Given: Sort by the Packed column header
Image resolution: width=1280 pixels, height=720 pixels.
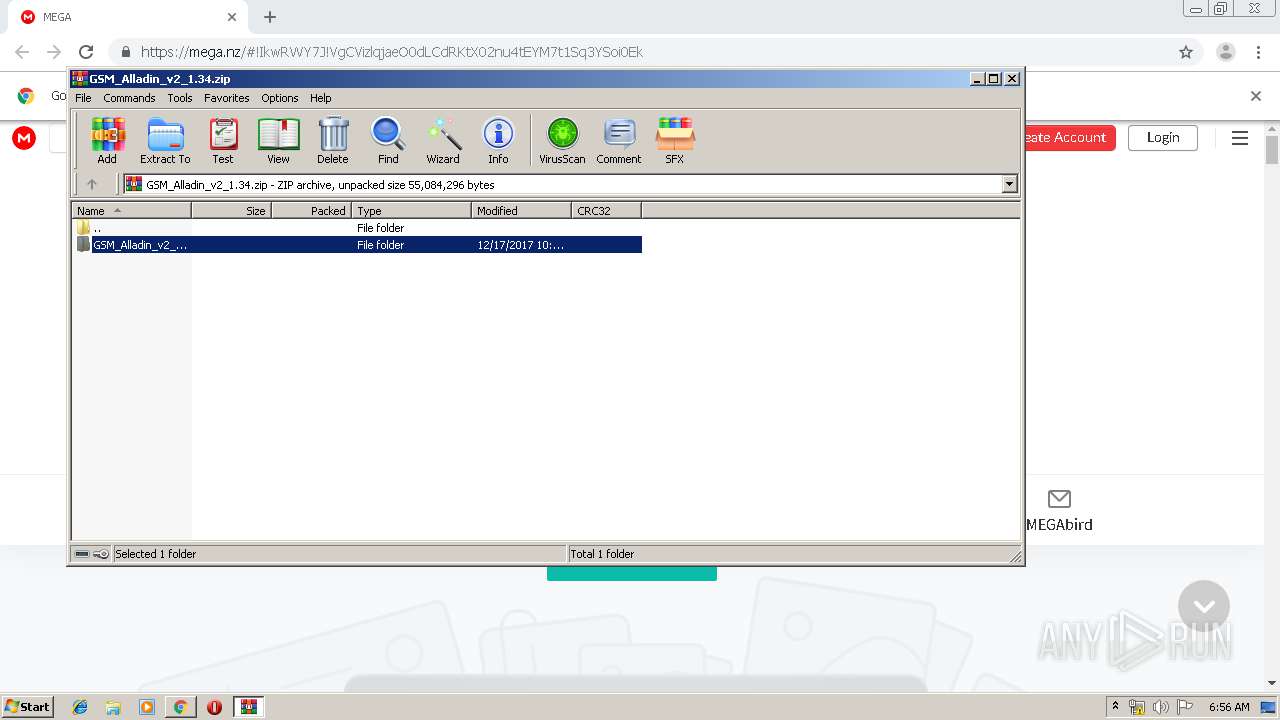Looking at the screenshot, I should 311,210.
